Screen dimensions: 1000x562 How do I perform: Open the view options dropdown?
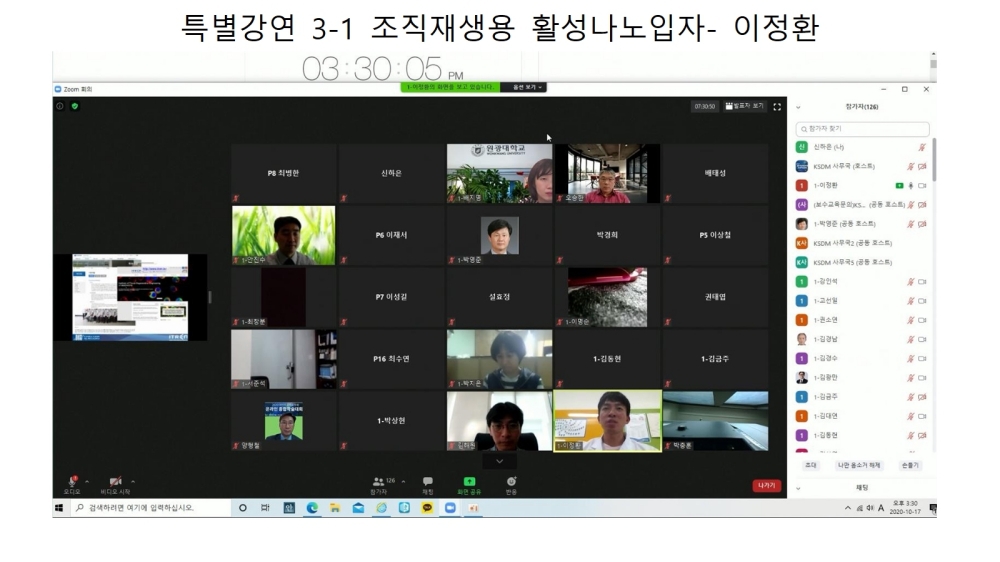click(x=527, y=87)
